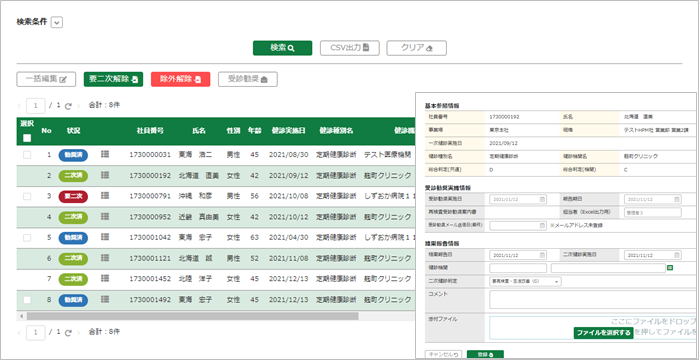Screen dimensions: 699x360
Task: Click the red 除外解除 button
Action: 181,79
